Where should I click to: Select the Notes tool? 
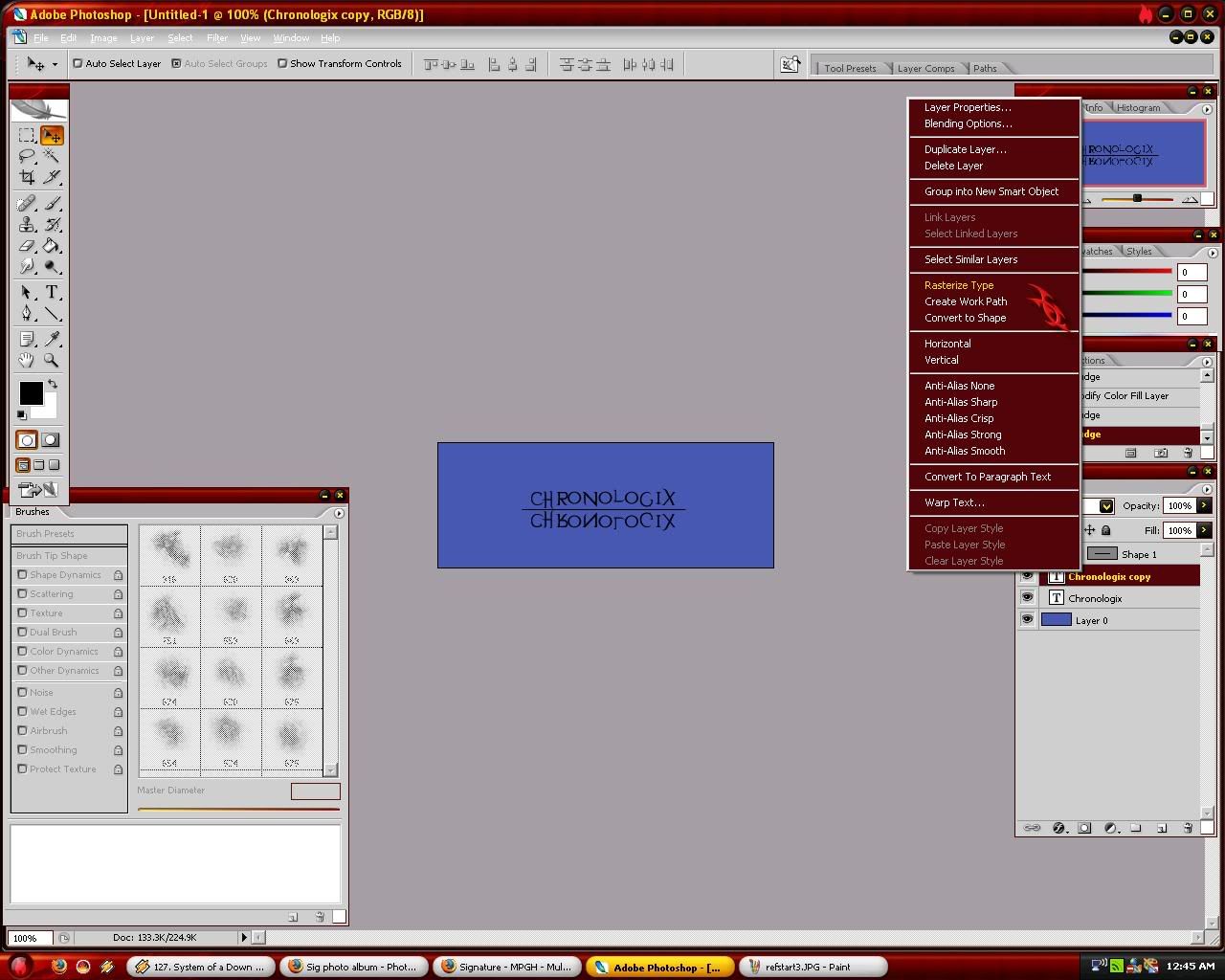(27, 339)
